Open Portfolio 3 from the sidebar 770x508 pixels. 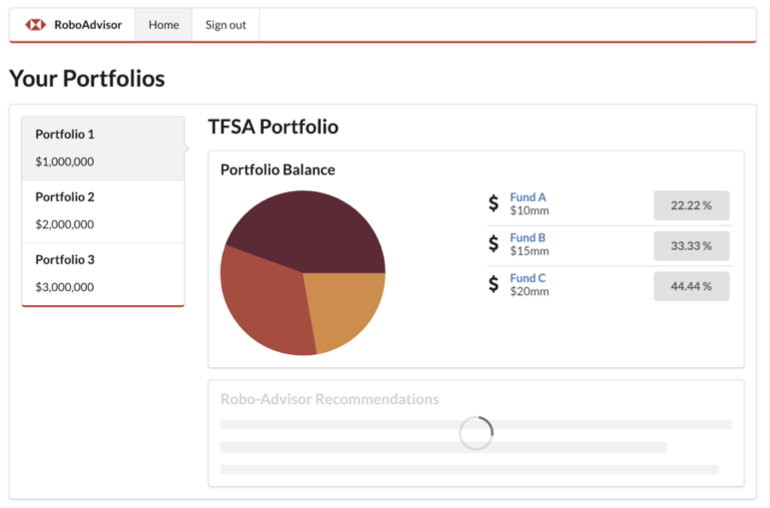[x=103, y=273]
